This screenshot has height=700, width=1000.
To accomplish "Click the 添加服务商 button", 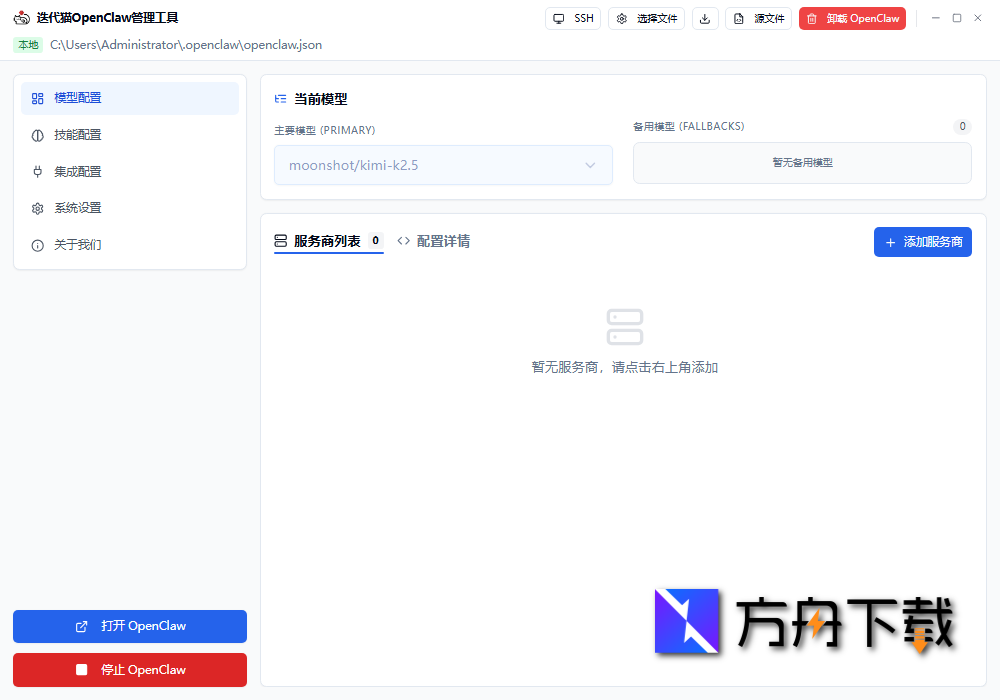I will tap(922, 241).
